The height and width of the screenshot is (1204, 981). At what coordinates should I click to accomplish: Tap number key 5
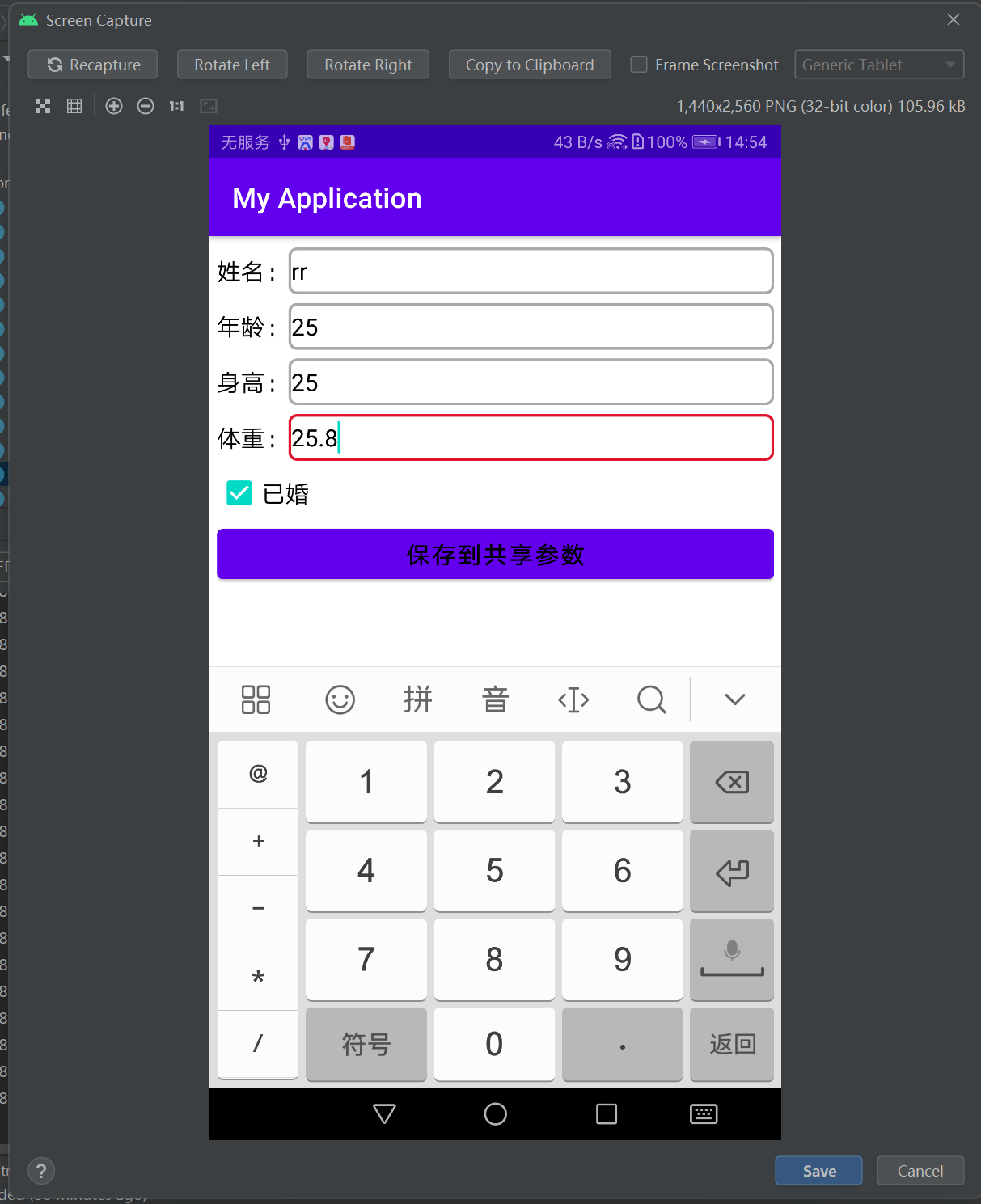click(494, 871)
